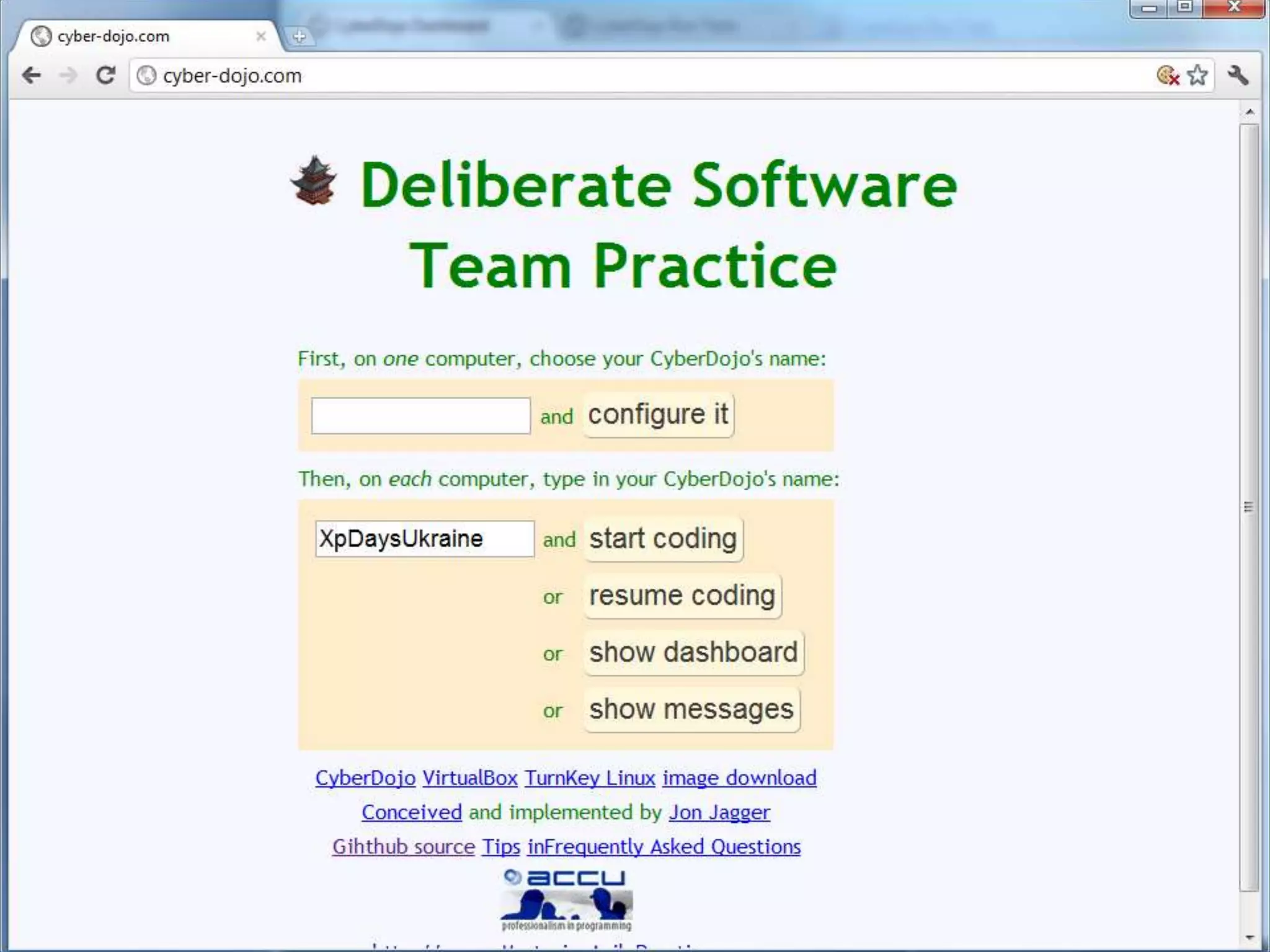Image resolution: width=1270 pixels, height=952 pixels.
Task: Close the cyber-dojo.com tab
Action: click(261, 37)
